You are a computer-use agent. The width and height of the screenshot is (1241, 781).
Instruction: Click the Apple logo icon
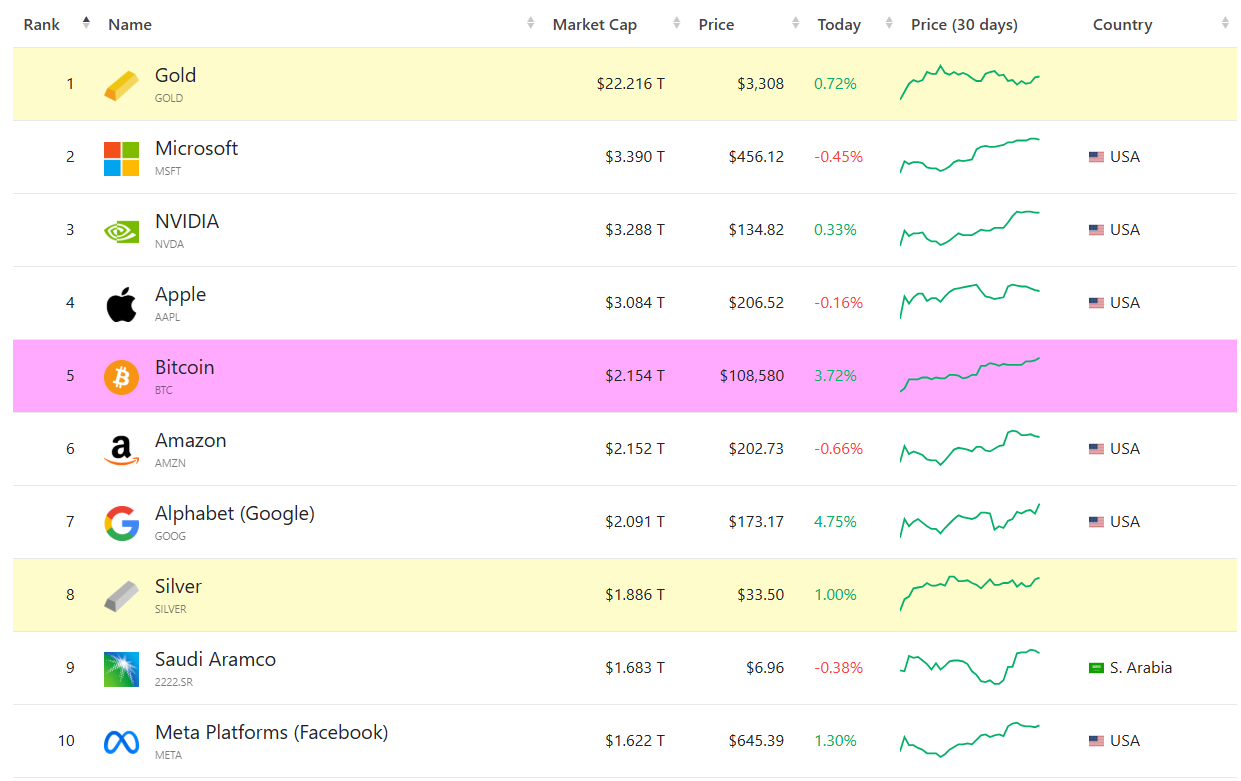tap(121, 304)
